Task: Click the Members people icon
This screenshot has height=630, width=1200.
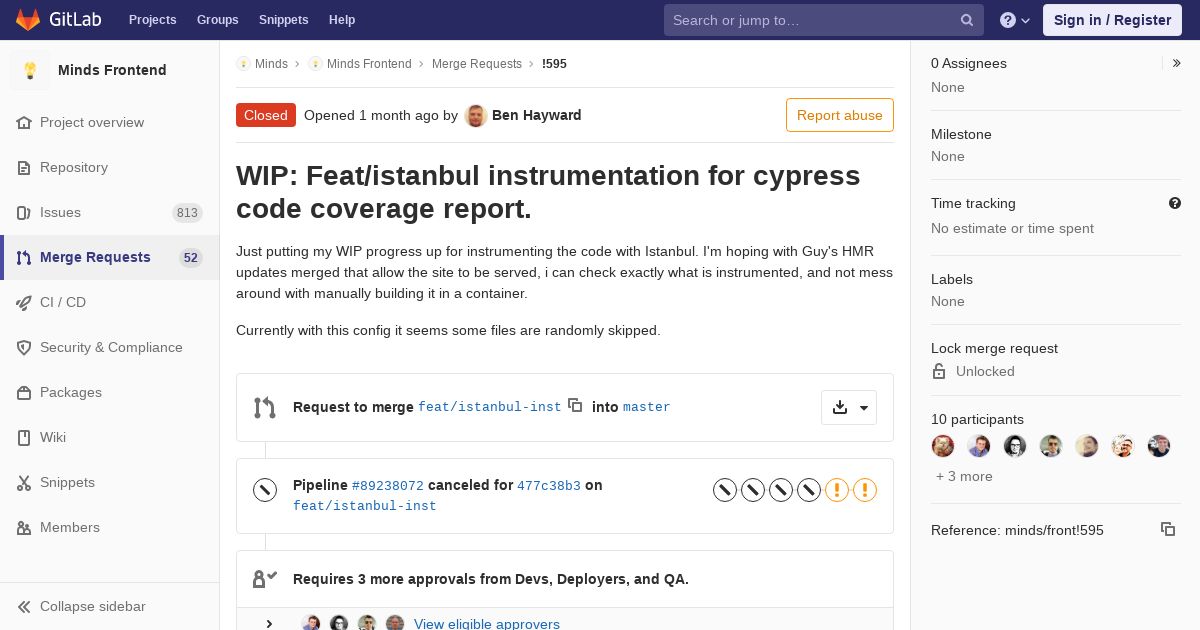Action: pos(24,527)
